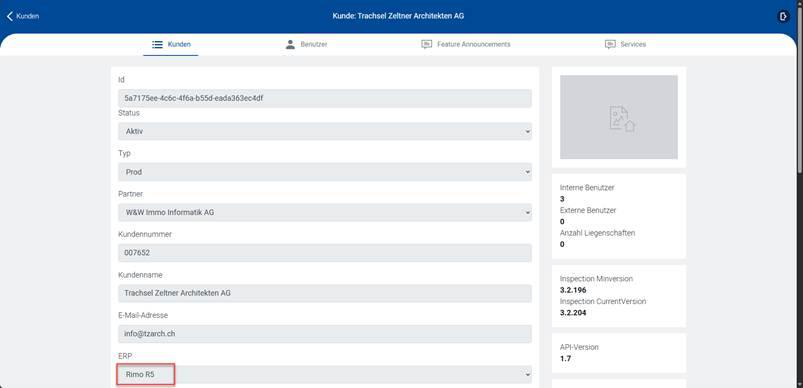This screenshot has height=388, width=803.
Task: Open the Status dropdown showing Aktiv
Action: (325, 132)
